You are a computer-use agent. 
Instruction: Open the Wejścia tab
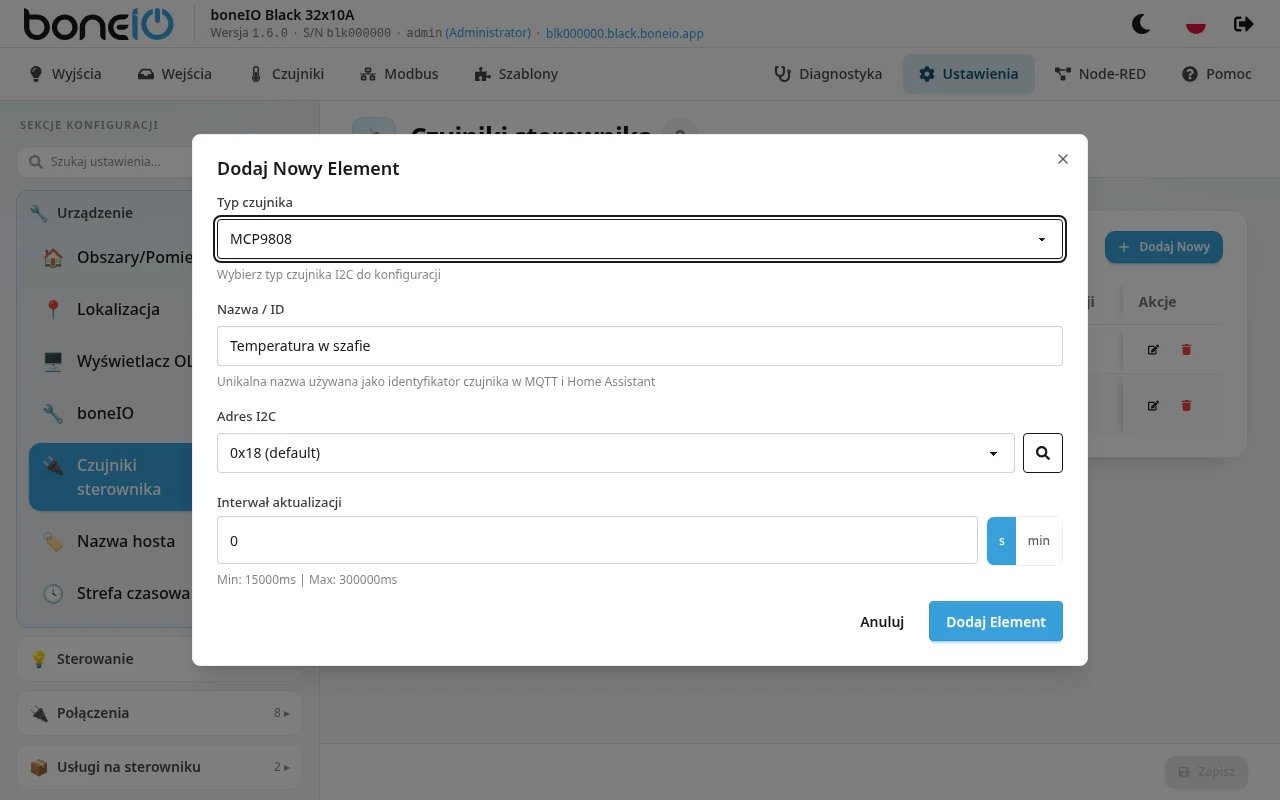pos(175,74)
